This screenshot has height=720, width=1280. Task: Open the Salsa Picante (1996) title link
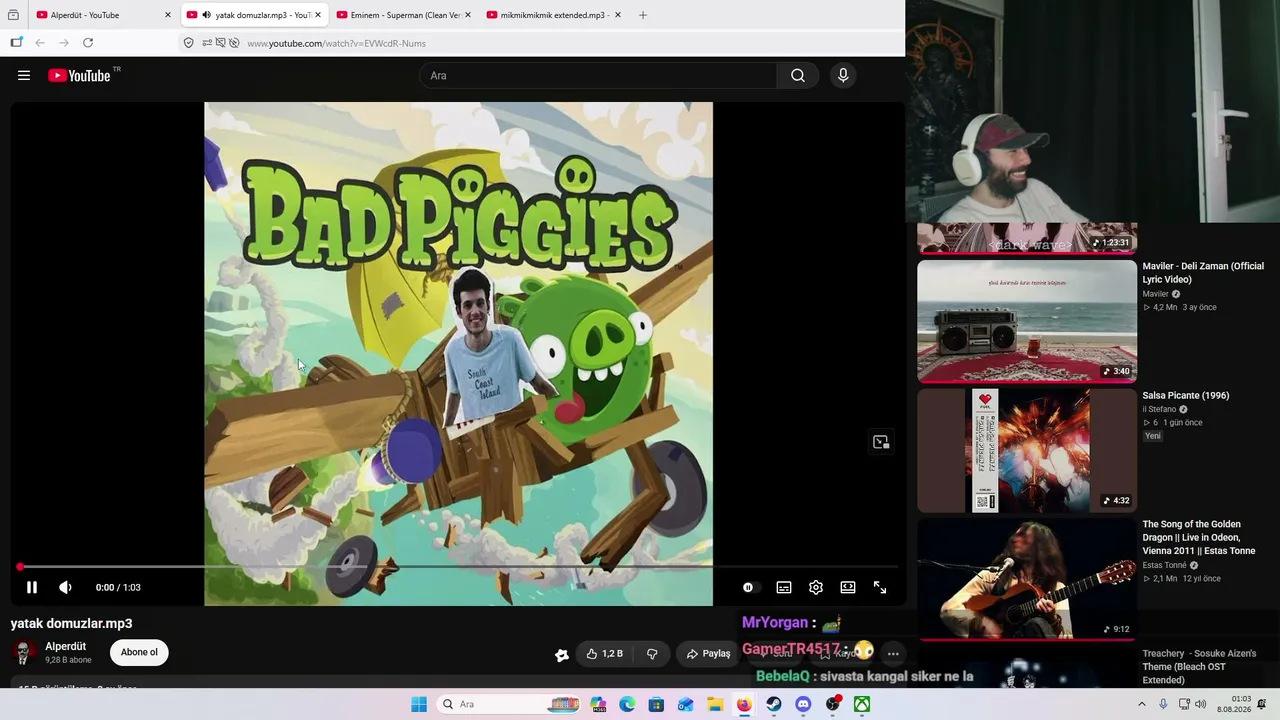coord(1186,395)
